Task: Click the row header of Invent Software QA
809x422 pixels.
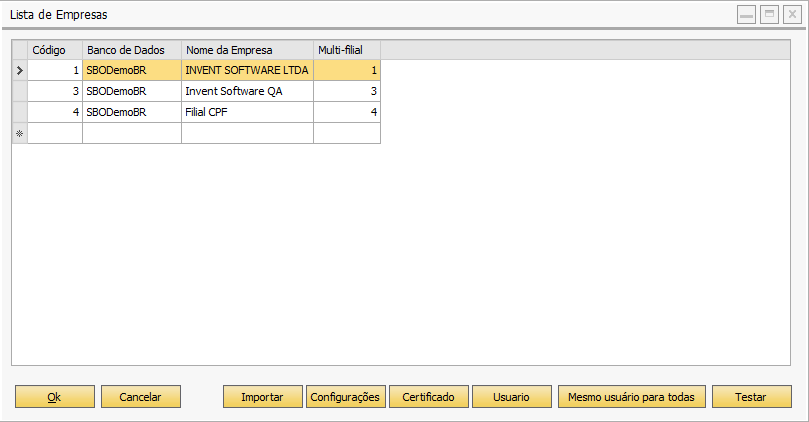Action: click(20, 91)
